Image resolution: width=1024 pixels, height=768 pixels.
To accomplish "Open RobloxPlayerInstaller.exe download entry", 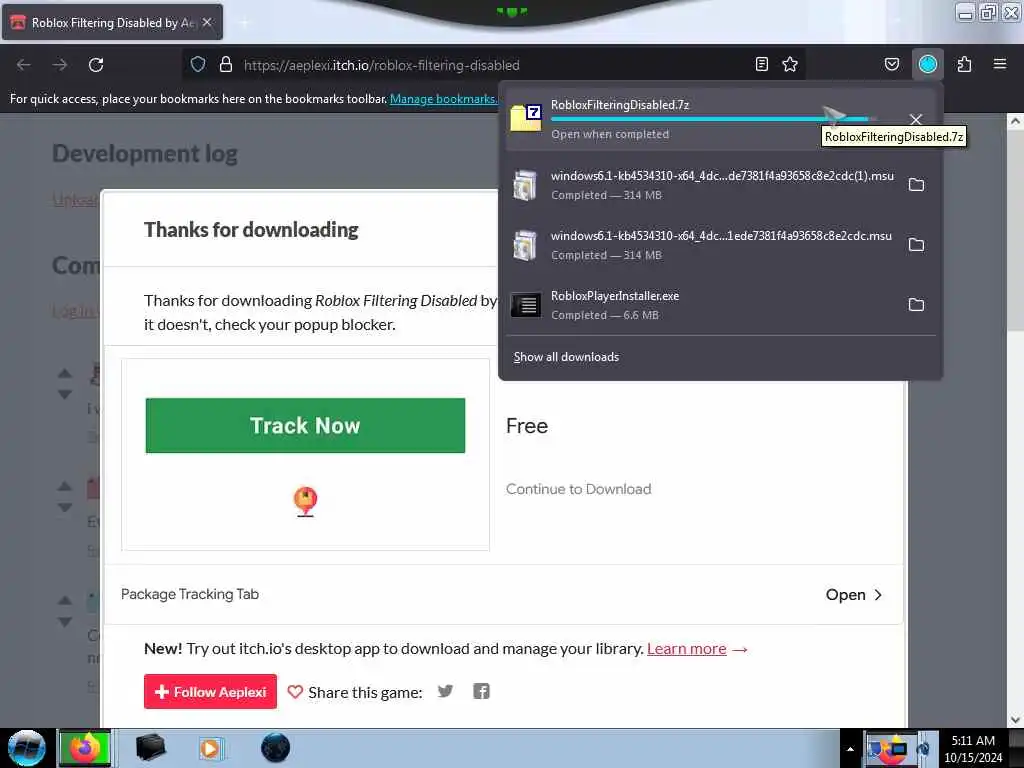I will point(702,305).
